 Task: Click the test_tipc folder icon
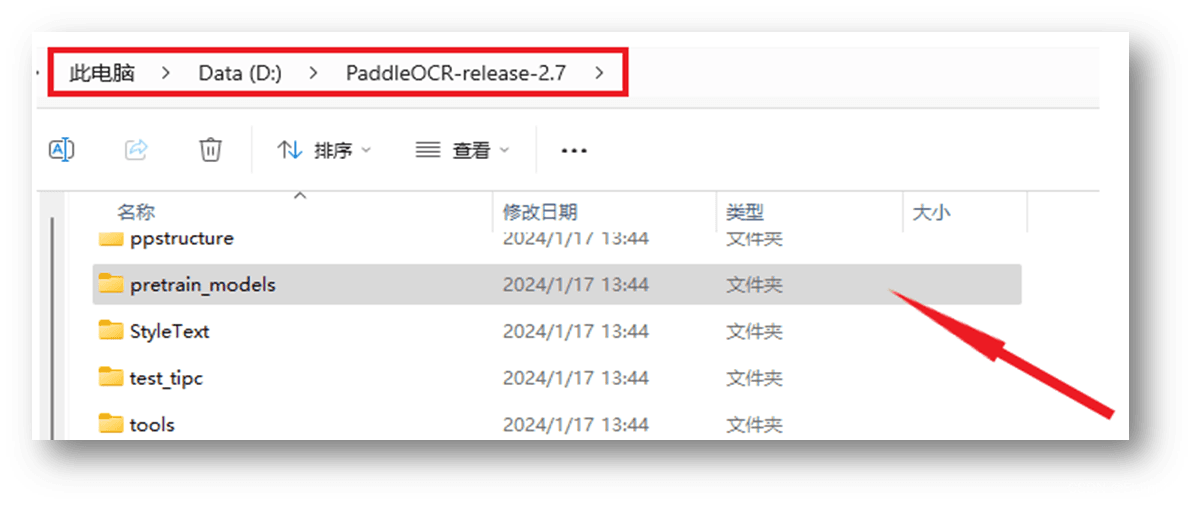tap(111, 377)
